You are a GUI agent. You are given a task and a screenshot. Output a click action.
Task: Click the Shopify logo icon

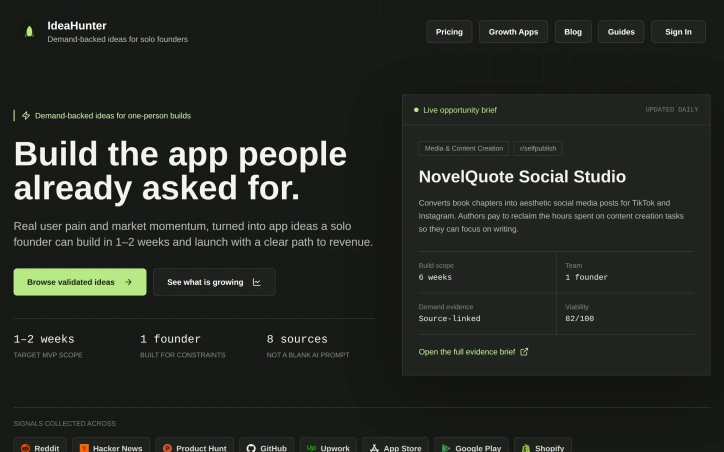click(526, 448)
